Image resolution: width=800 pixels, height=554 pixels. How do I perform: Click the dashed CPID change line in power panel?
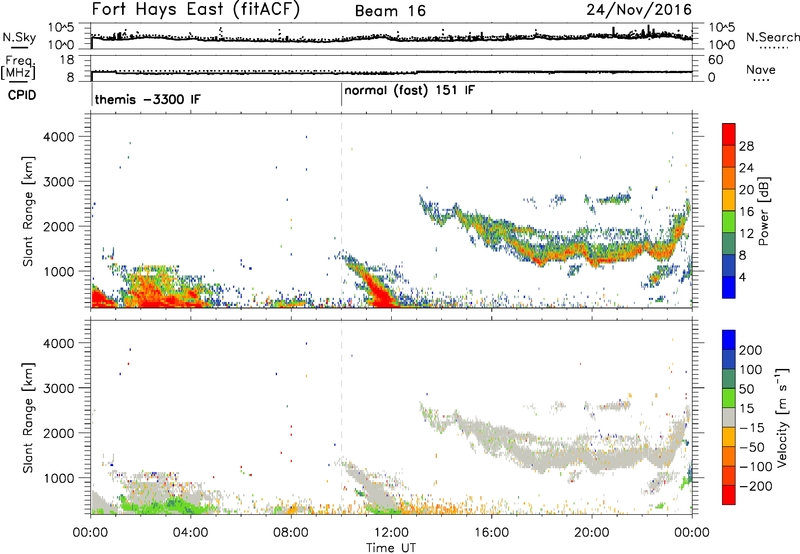tap(341, 211)
